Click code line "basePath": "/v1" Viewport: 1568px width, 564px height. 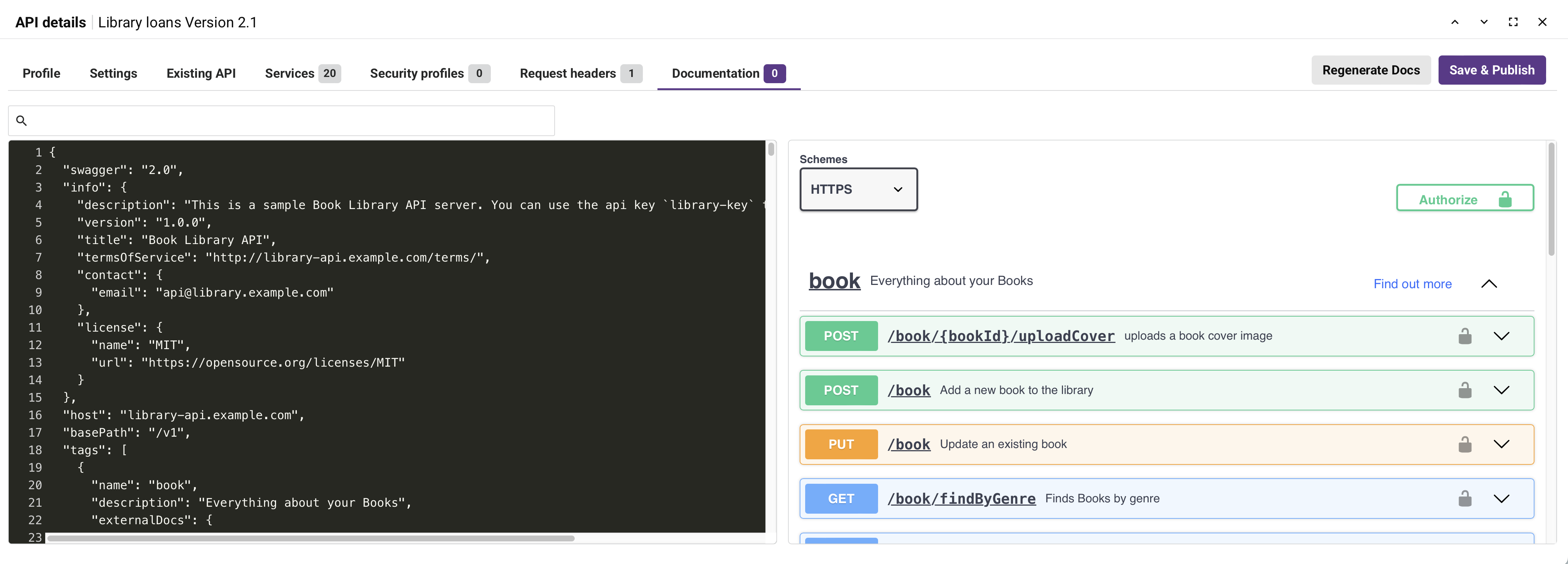[127, 432]
